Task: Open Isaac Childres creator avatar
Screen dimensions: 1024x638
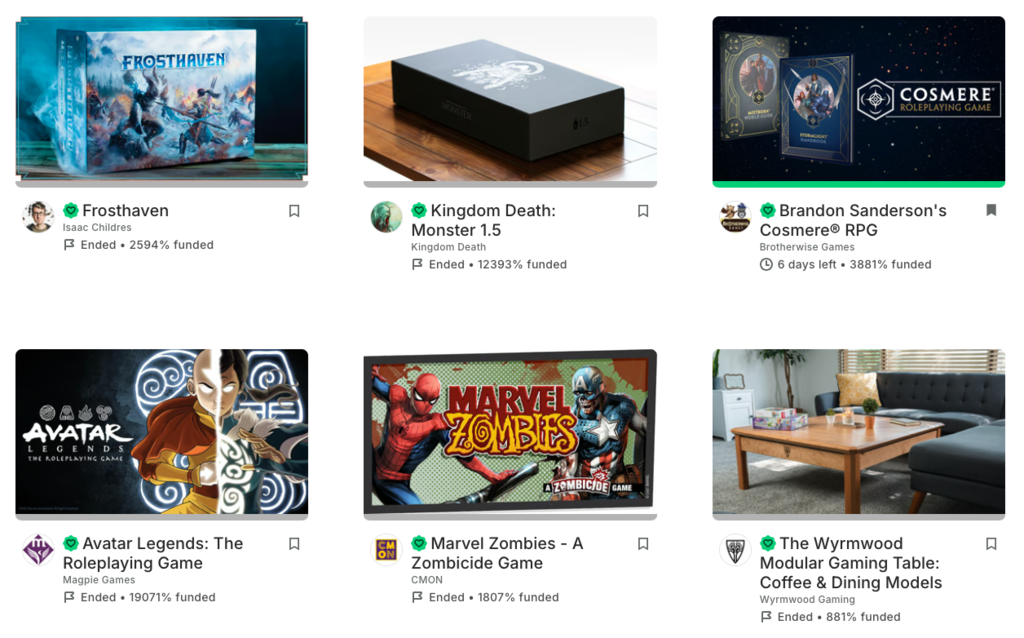Action: [x=38, y=217]
